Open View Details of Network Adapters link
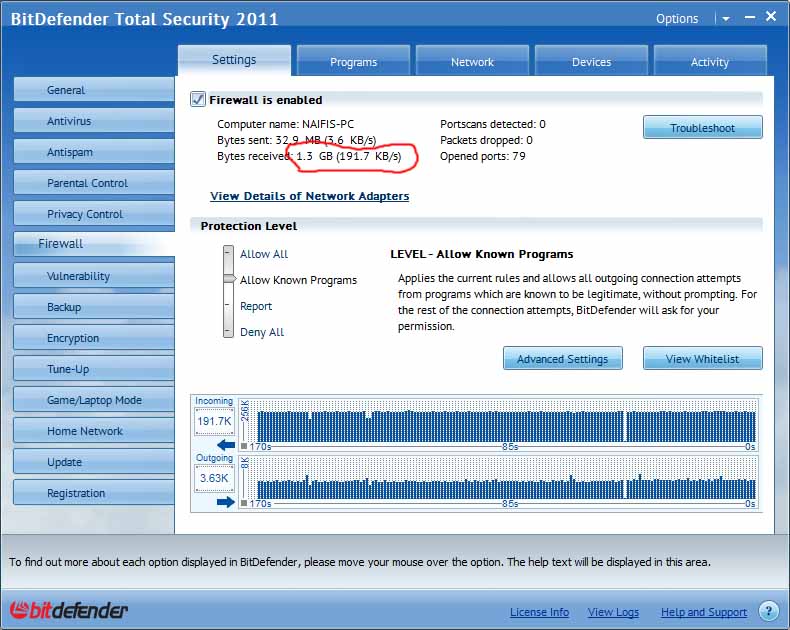This screenshot has width=790, height=630. [x=309, y=196]
